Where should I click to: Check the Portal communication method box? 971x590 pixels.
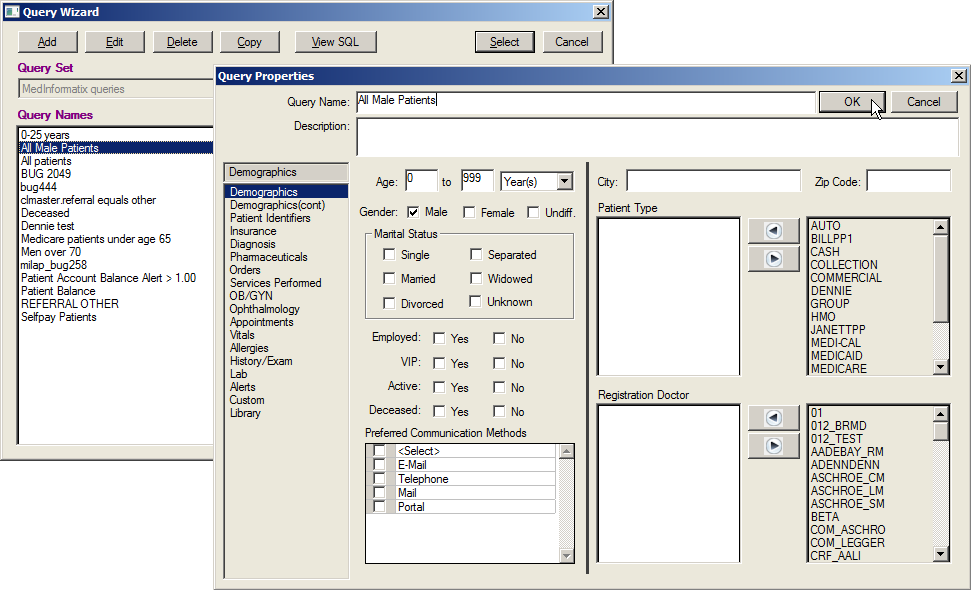pyautogui.click(x=379, y=506)
